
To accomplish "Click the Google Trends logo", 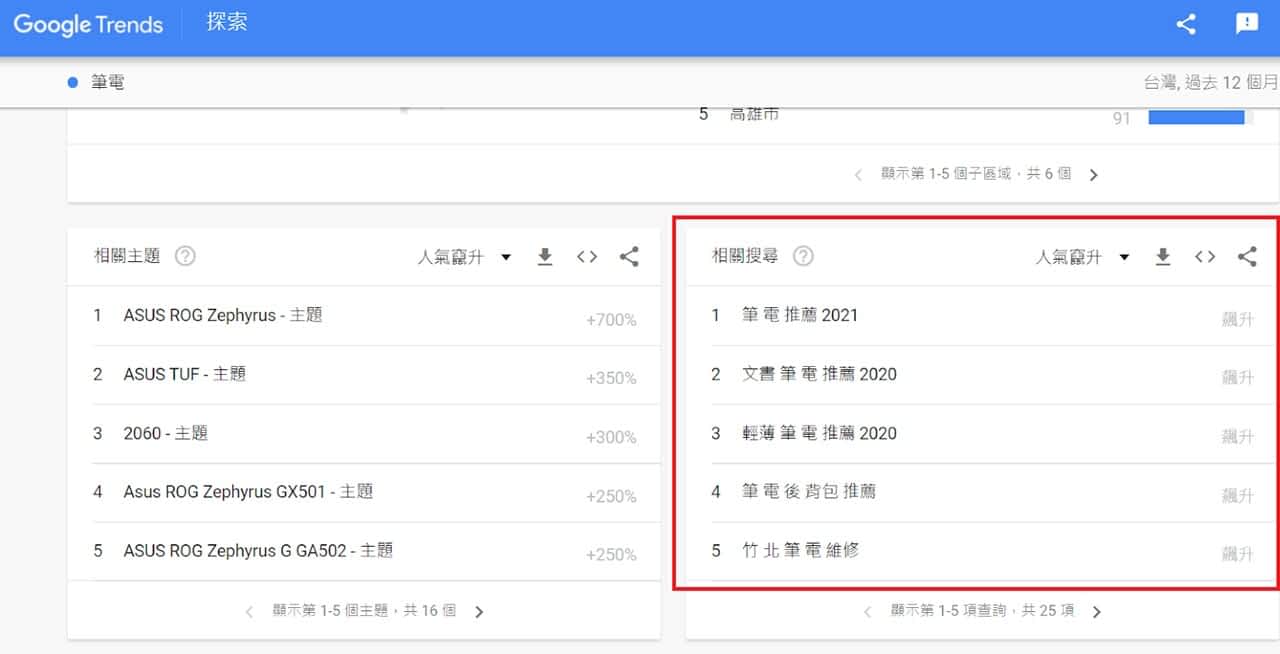I will tap(88, 25).
